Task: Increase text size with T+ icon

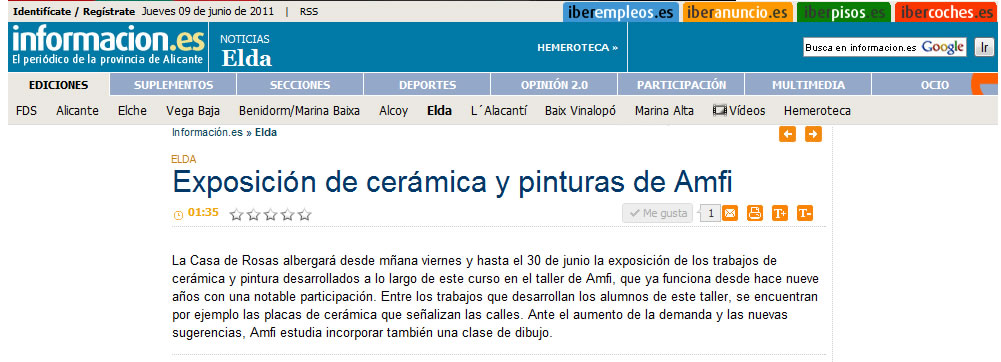Action: click(779, 213)
